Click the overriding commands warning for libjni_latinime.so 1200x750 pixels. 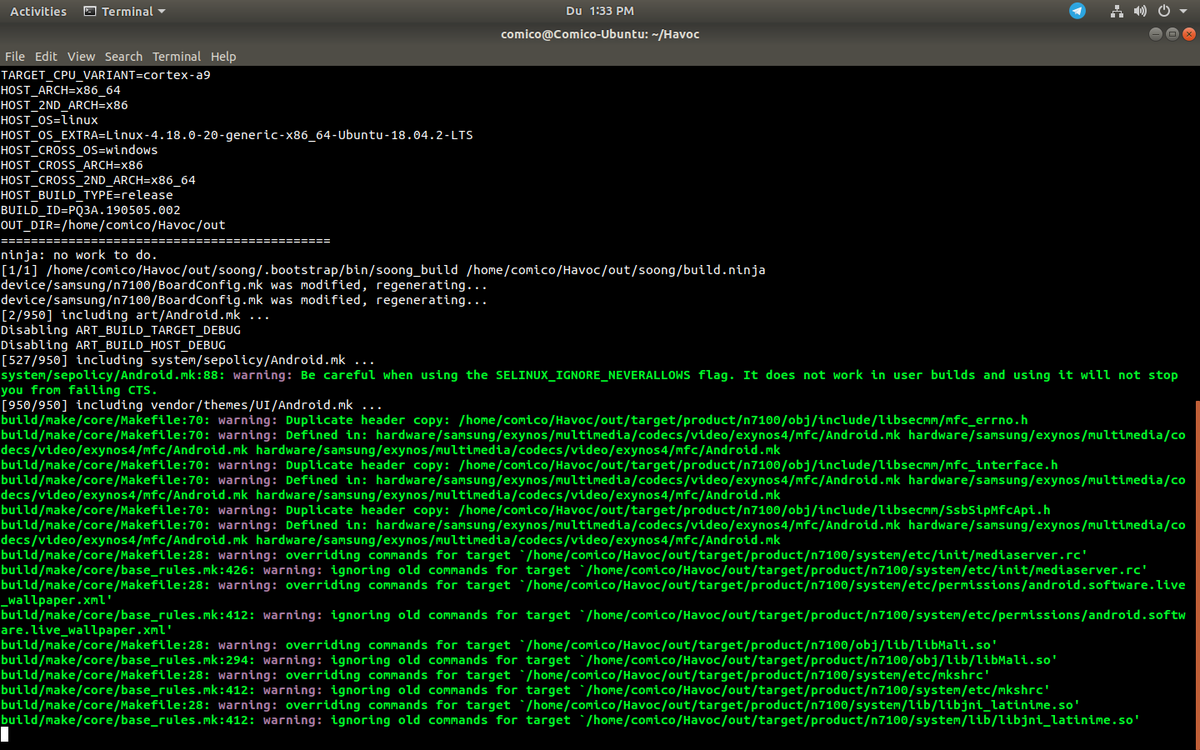[541, 705]
